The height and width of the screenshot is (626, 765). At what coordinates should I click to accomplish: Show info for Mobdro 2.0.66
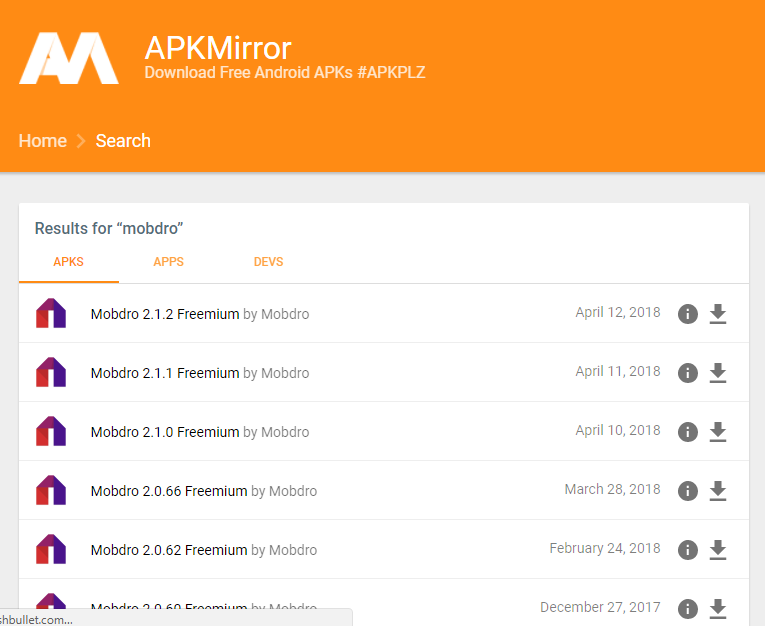coord(688,491)
